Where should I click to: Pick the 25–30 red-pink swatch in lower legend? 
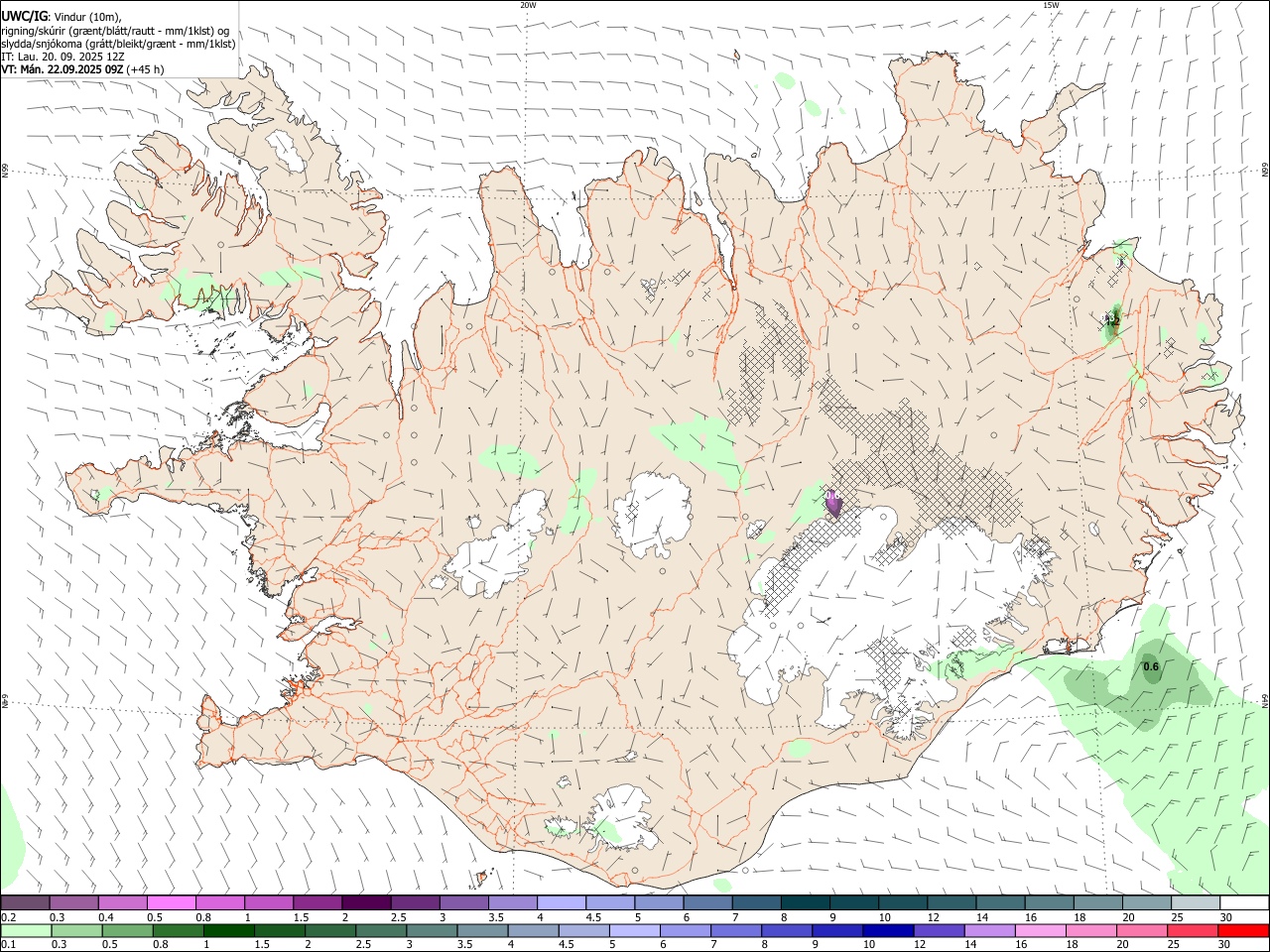pyautogui.click(x=1193, y=931)
